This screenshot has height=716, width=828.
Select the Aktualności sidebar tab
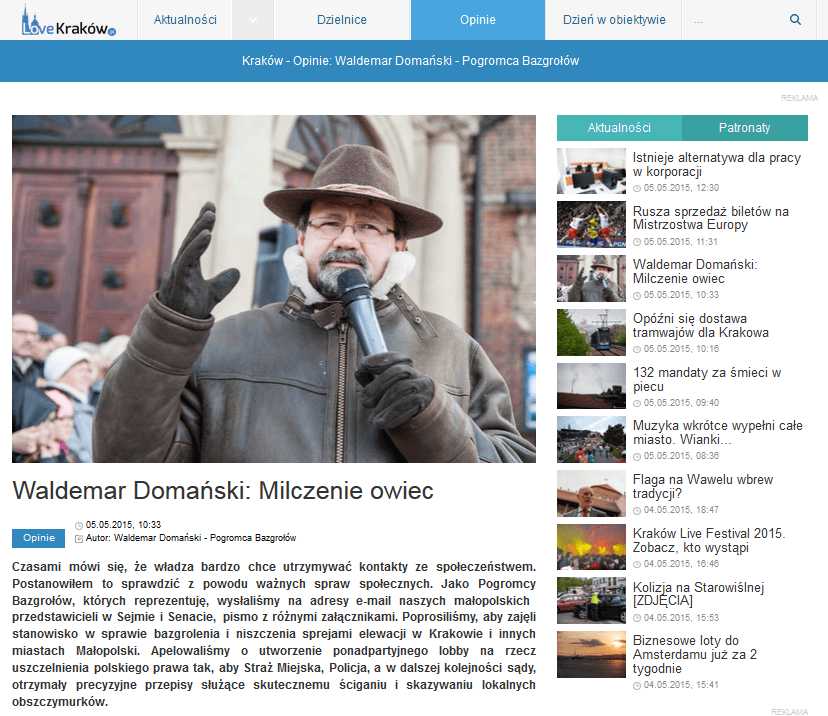click(619, 128)
